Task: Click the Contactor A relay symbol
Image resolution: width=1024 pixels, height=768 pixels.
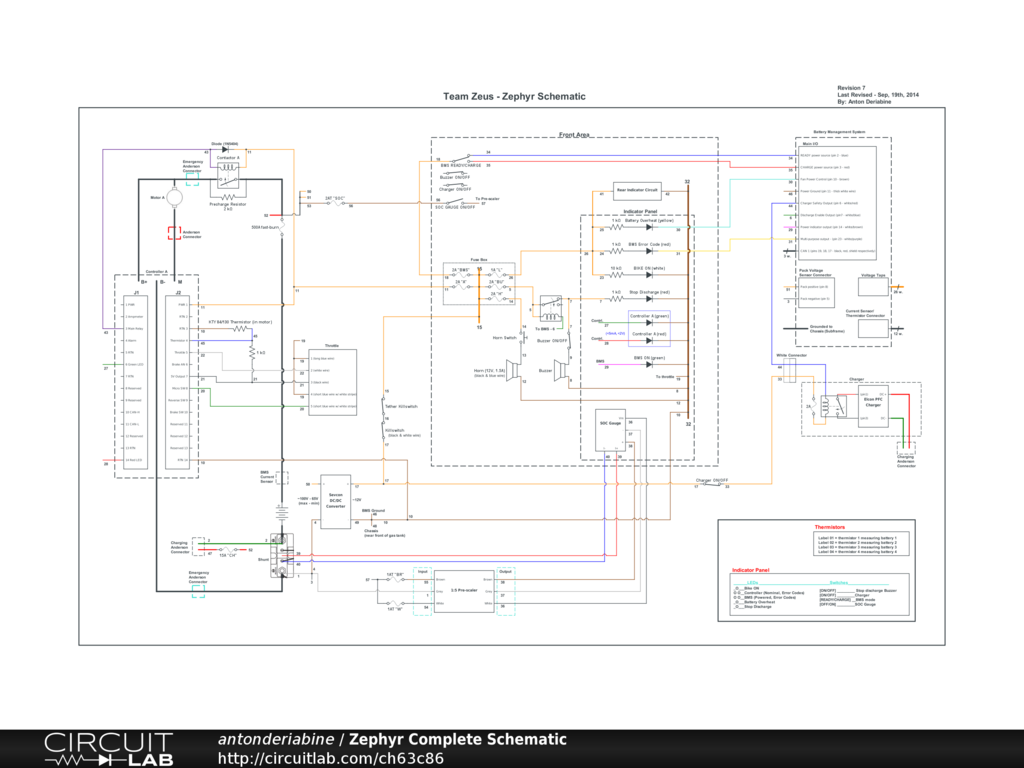Action: [227, 175]
